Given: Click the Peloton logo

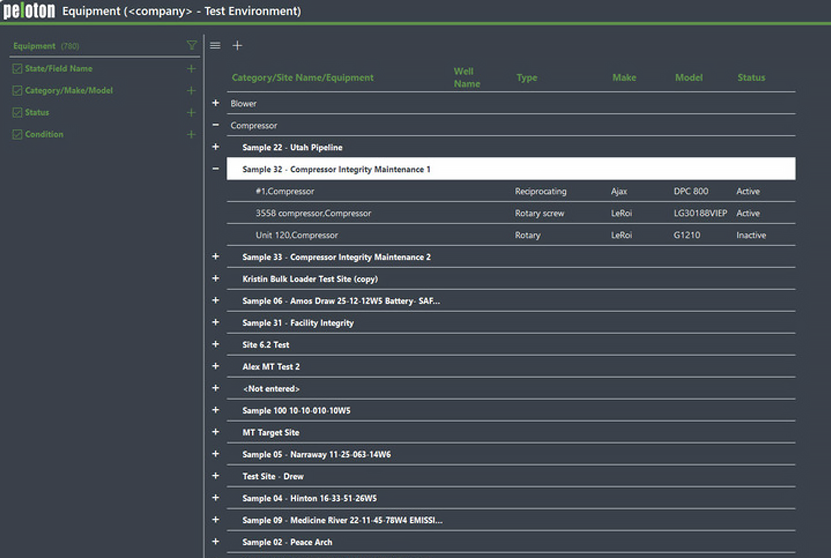Looking at the screenshot, I should [x=29, y=11].
